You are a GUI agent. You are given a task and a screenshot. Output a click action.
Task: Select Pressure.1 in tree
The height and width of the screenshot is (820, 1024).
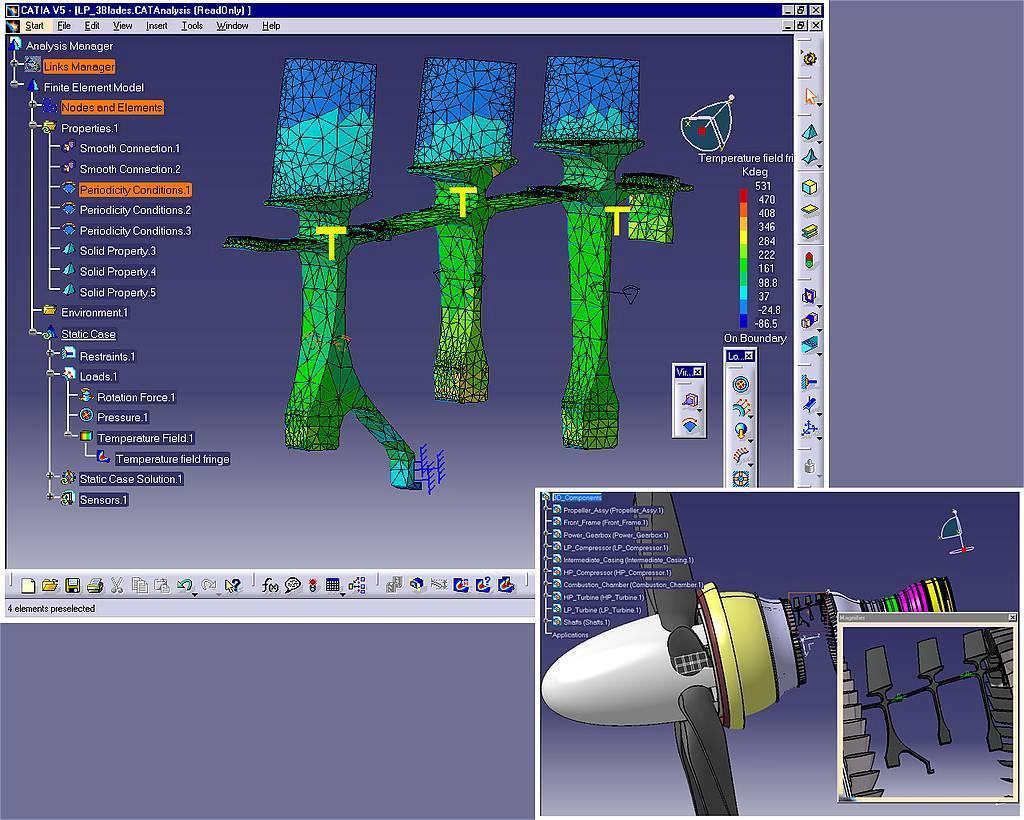pyautogui.click(x=122, y=417)
